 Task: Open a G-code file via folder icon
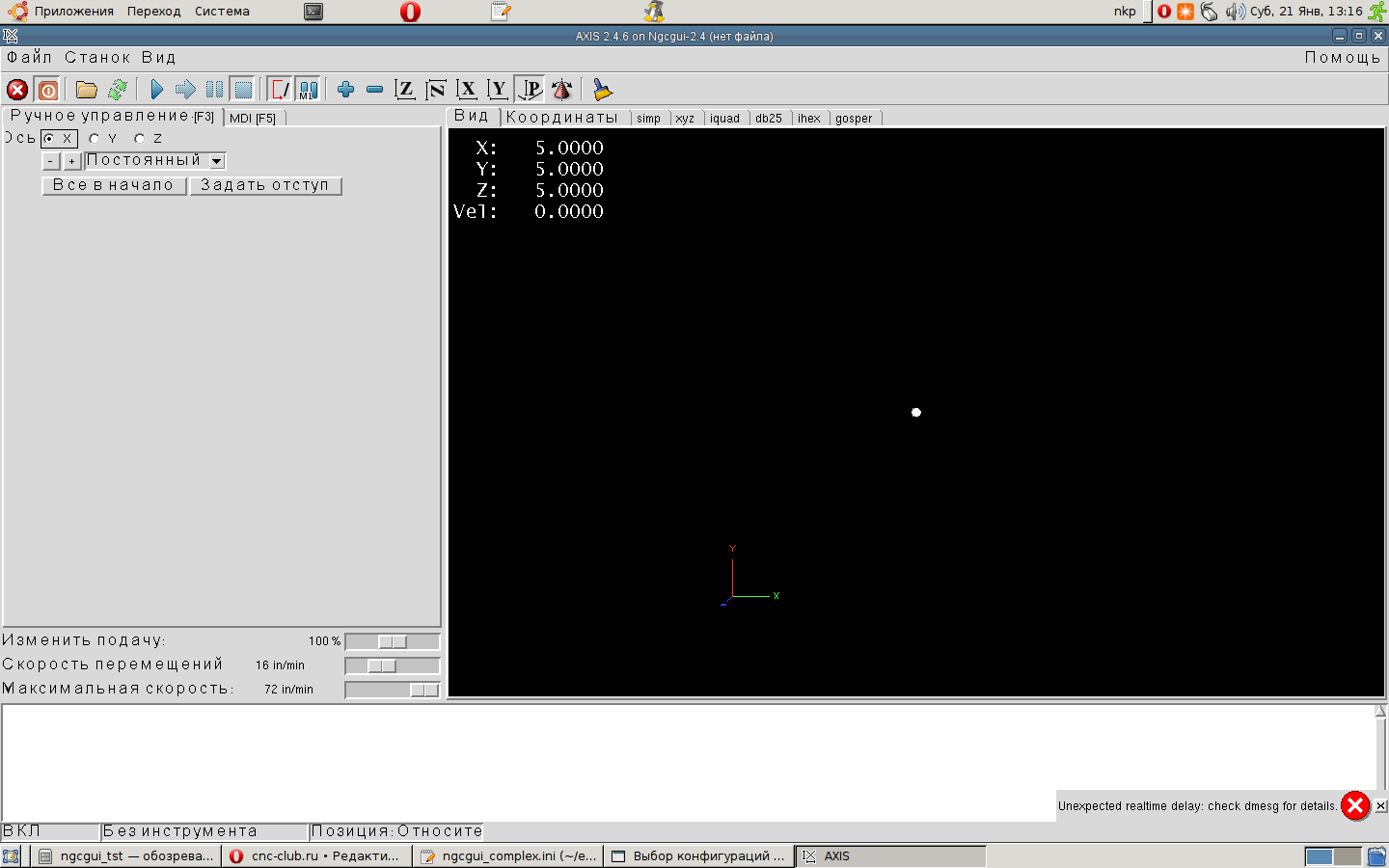(87, 90)
